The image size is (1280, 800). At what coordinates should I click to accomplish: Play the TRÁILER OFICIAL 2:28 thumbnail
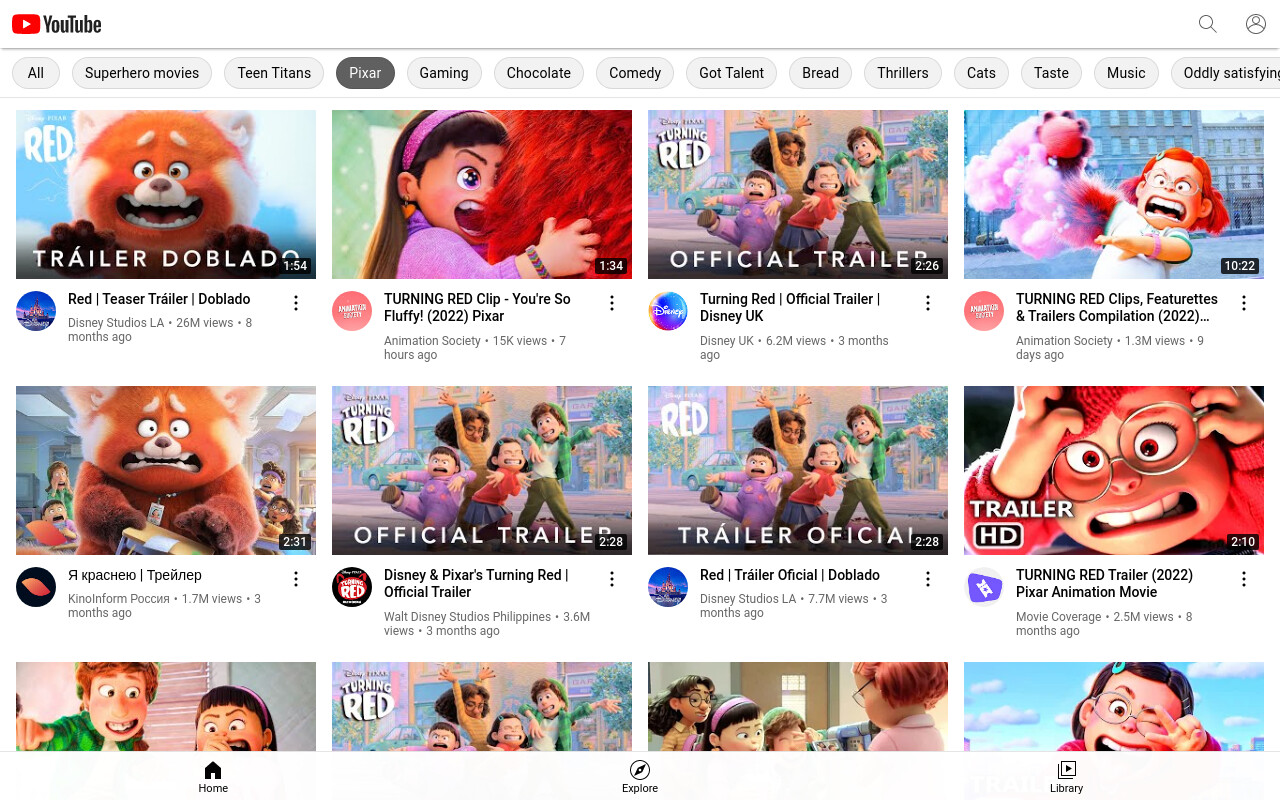[798, 470]
